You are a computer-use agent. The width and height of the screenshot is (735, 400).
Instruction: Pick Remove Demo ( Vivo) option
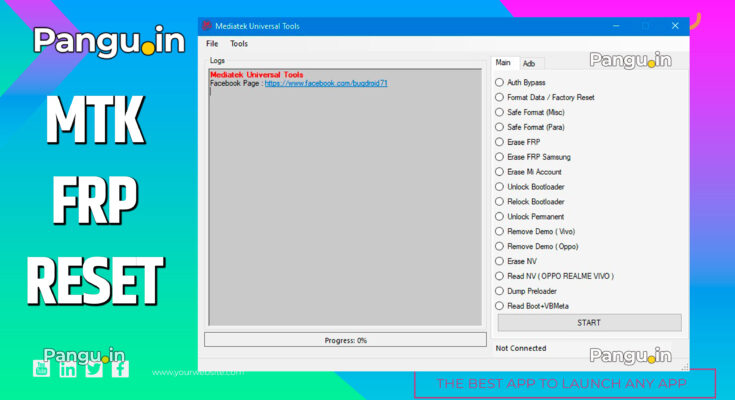535,232
